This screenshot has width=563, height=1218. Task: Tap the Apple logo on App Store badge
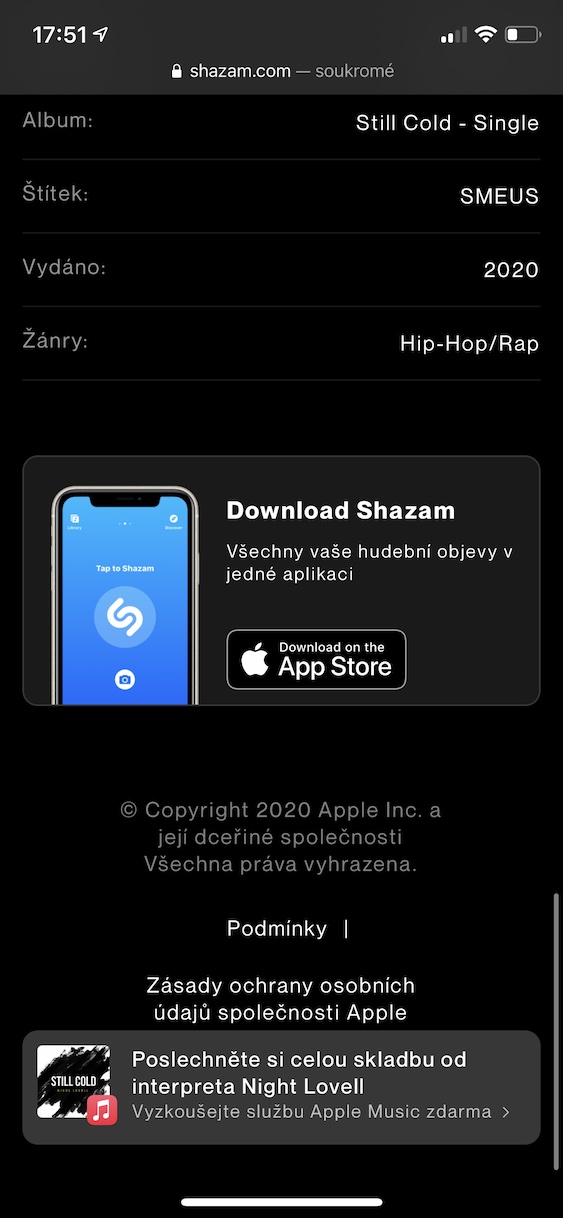click(255, 660)
